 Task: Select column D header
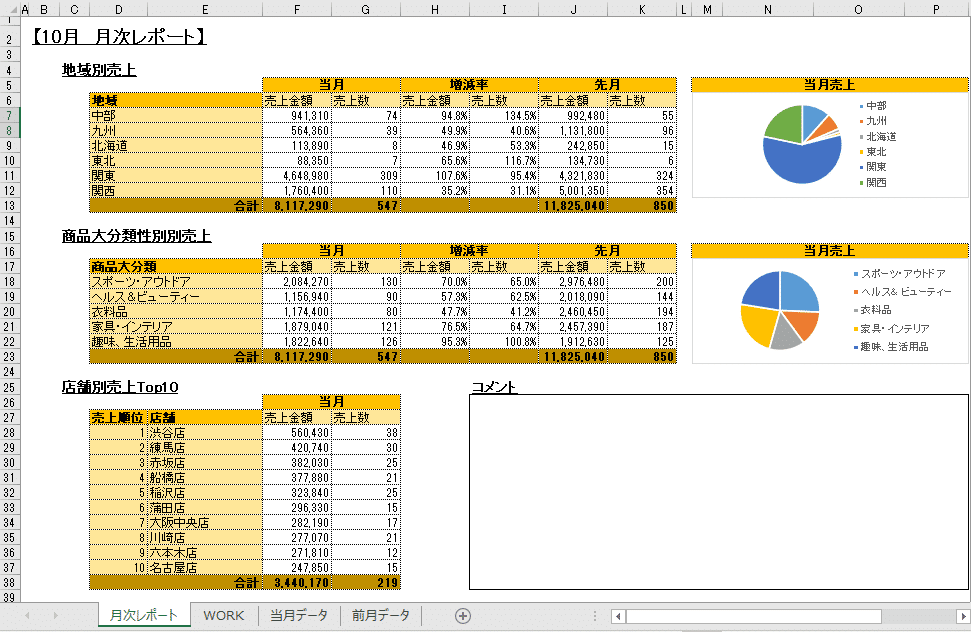pyautogui.click(x=118, y=9)
